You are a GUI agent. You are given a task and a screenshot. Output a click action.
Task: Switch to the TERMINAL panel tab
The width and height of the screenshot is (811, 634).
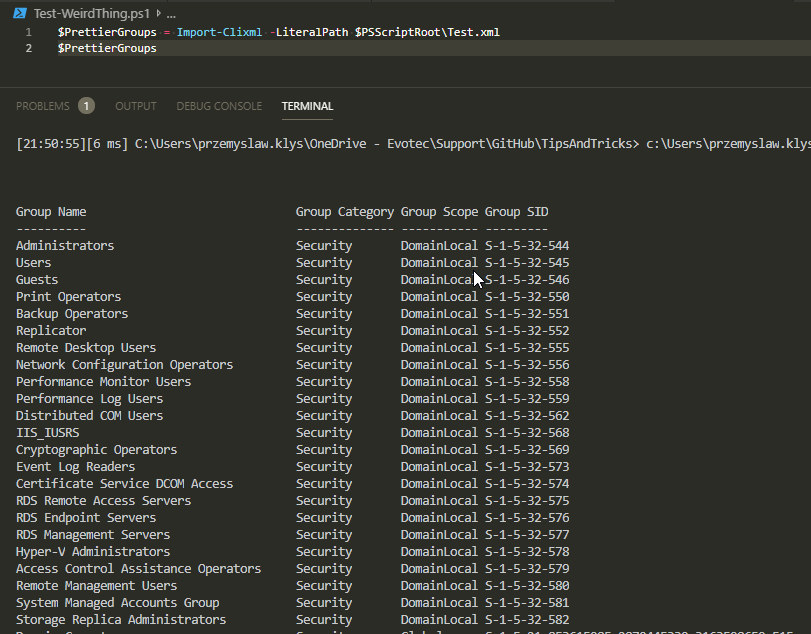(x=306, y=105)
